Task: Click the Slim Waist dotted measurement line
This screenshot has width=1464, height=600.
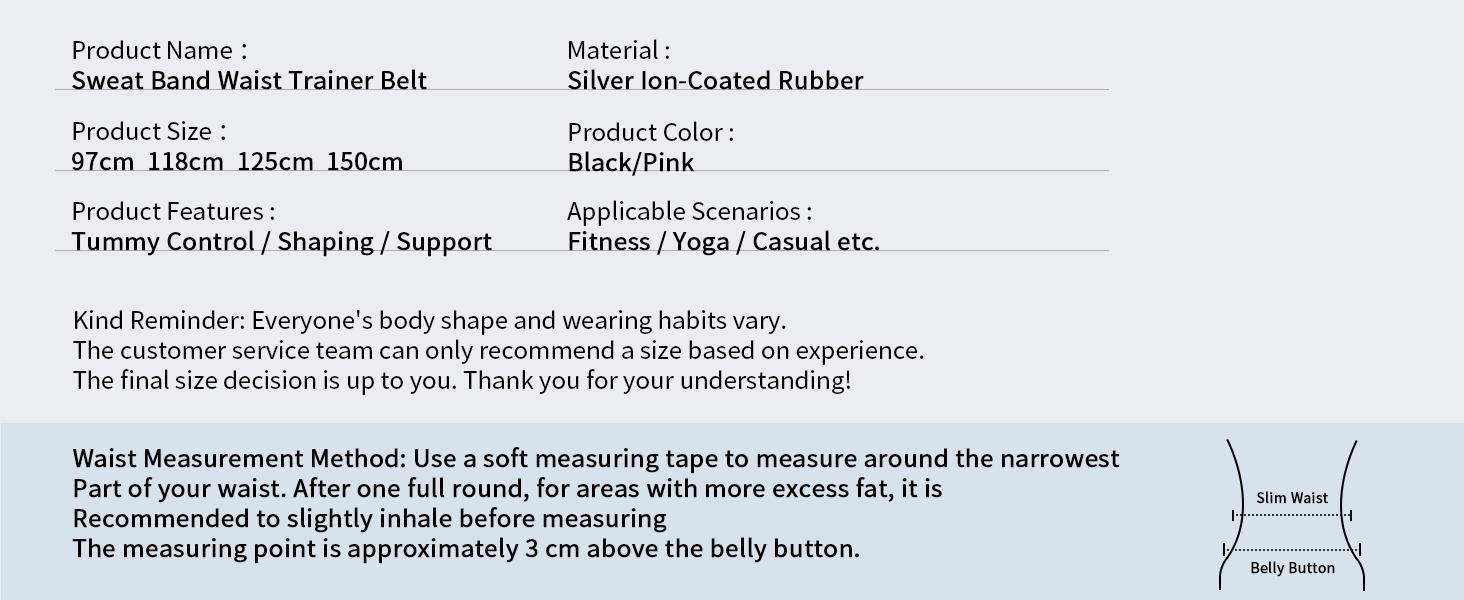Action: click(x=1292, y=515)
